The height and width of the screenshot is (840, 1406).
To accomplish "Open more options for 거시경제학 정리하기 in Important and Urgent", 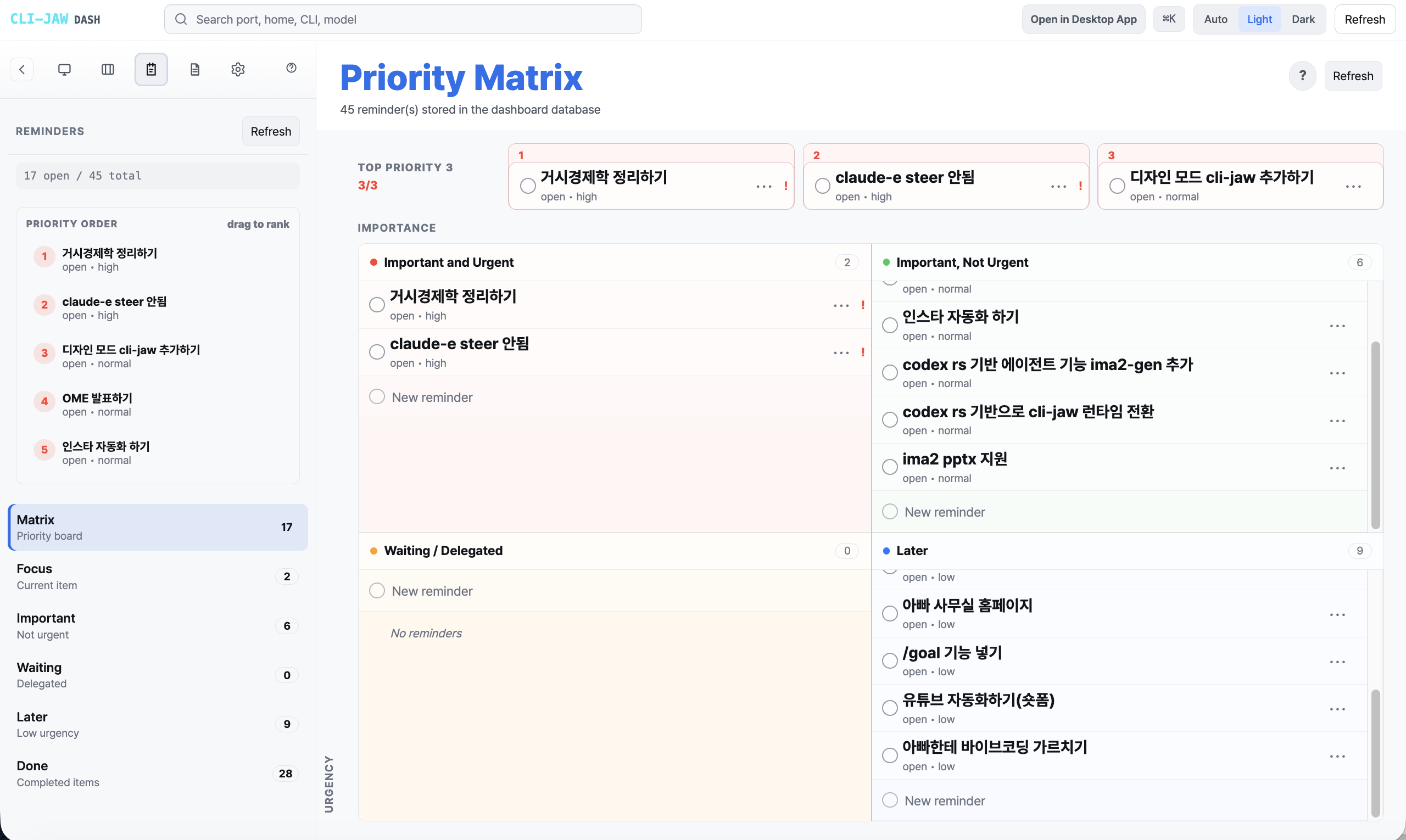I will [x=841, y=305].
